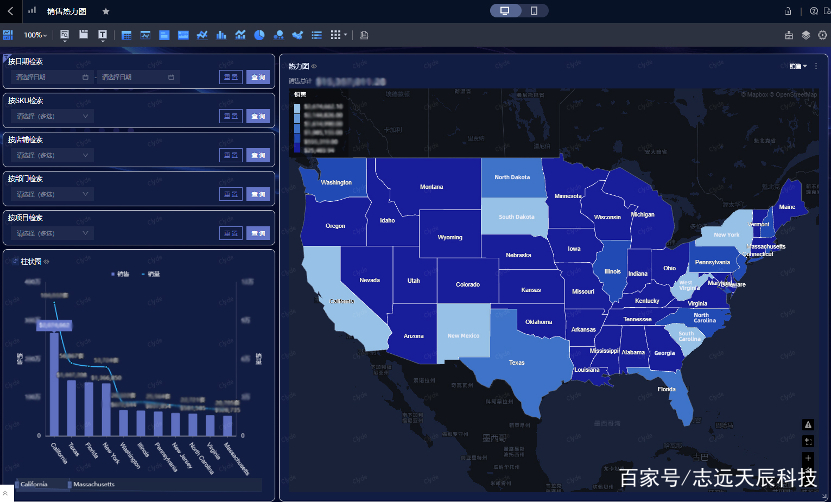Image resolution: width=832 pixels, height=502 pixels.
Task: Insert a text box with the T icon
Action: (x=102, y=35)
